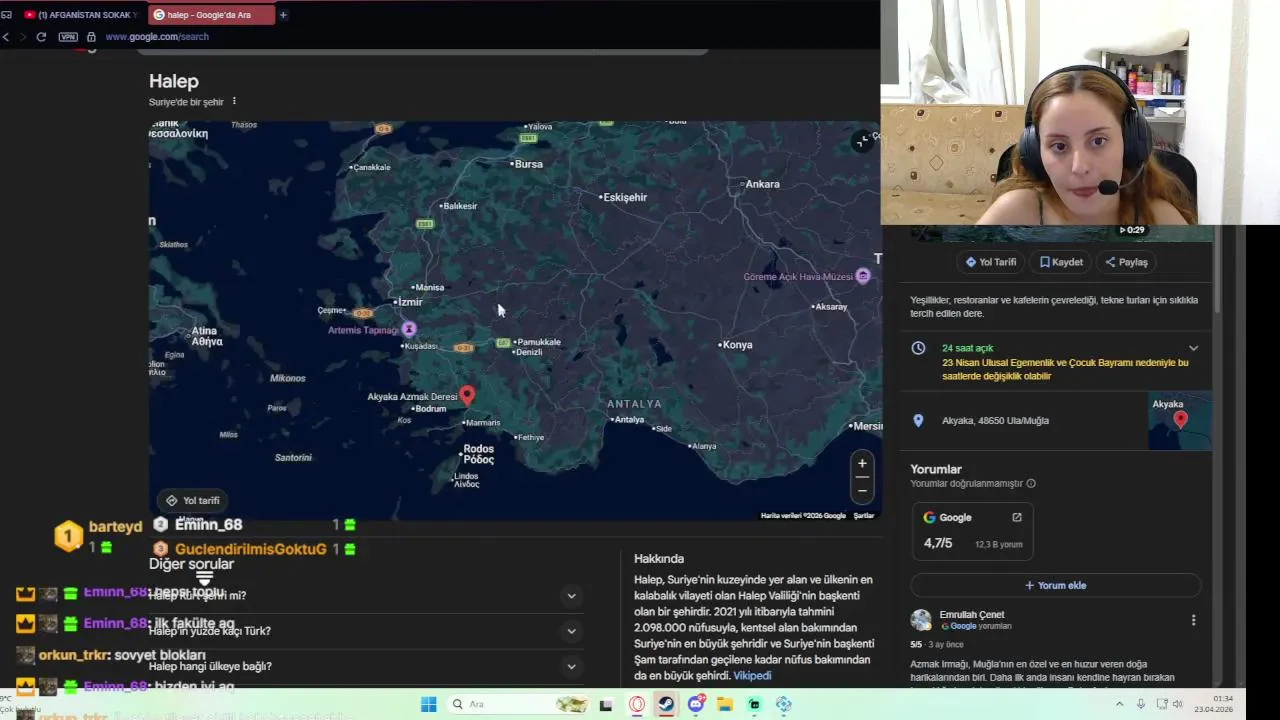Click Emrullah Çenet reviewer name
The image size is (1280, 720).
972,615
